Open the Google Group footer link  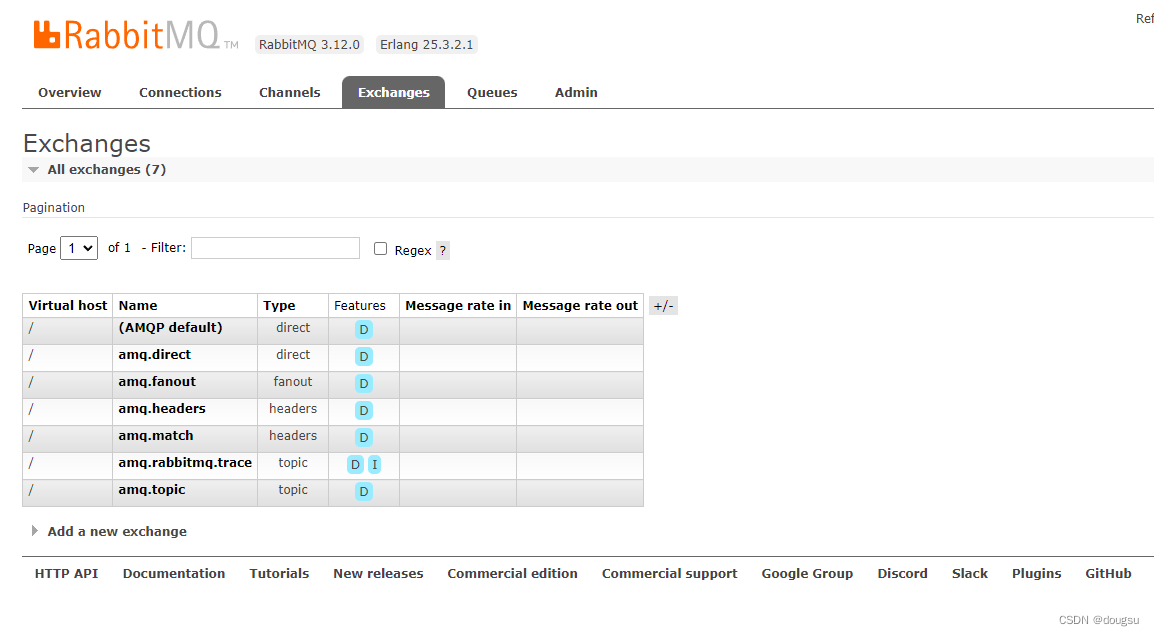tap(807, 573)
